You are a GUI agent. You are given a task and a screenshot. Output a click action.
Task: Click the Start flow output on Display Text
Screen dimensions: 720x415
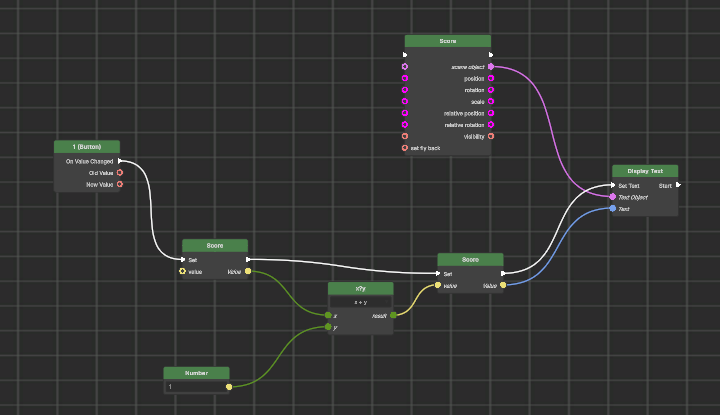pos(677,185)
